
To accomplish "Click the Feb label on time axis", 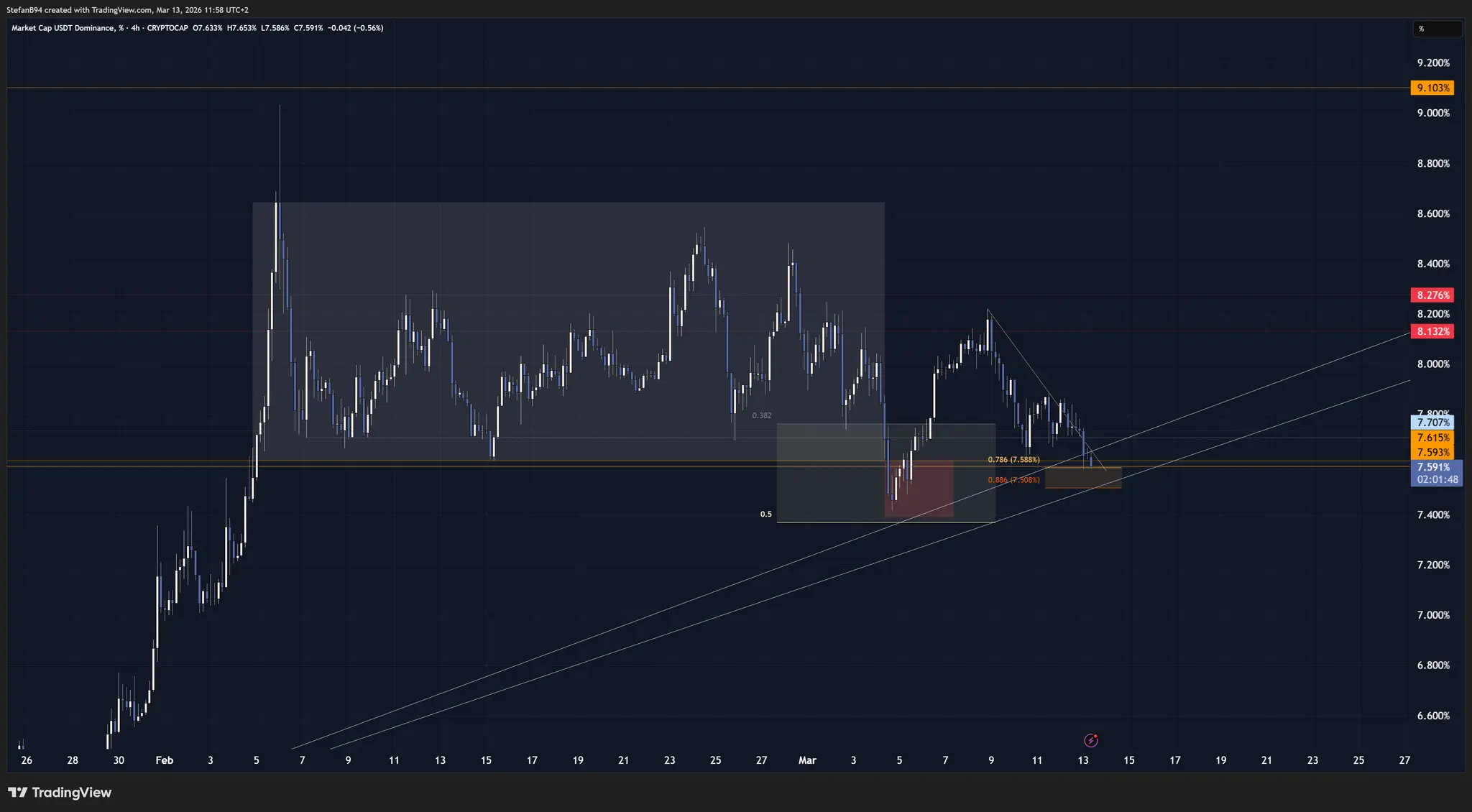I will pos(165,760).
